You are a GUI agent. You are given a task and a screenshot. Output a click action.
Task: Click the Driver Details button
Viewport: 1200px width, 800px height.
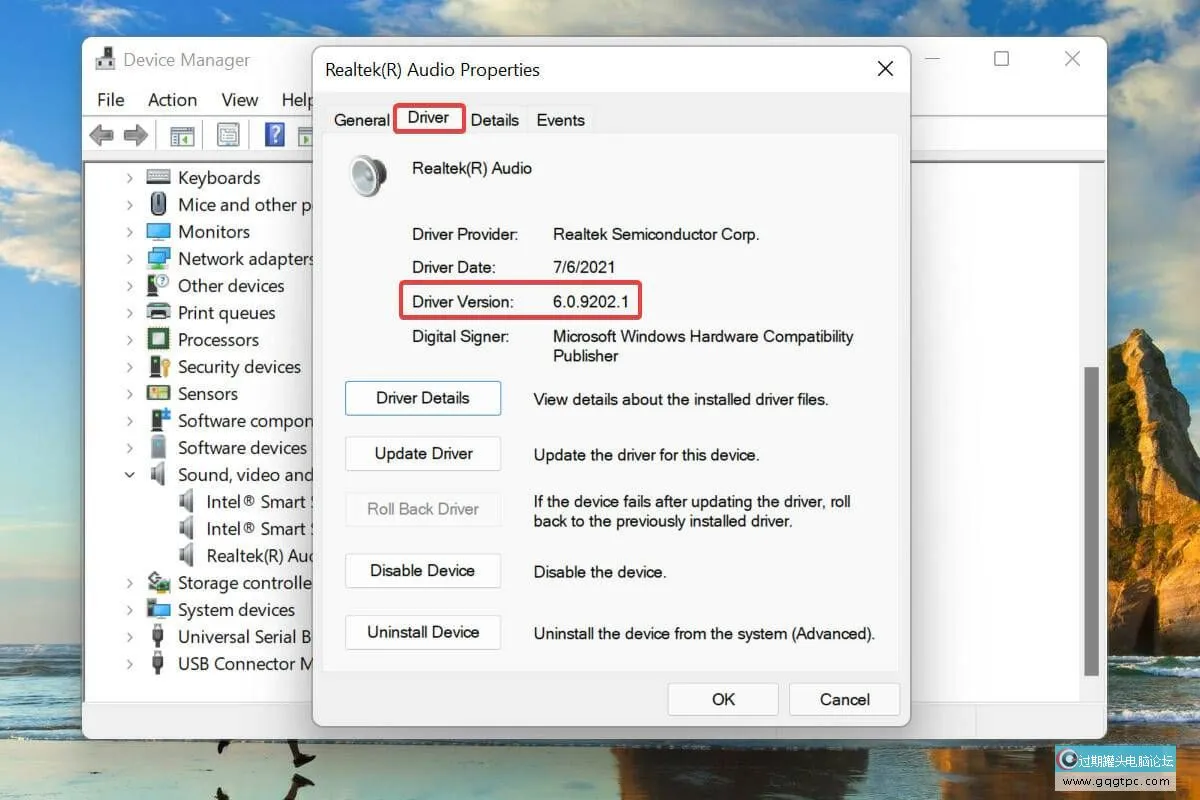pos(423,398)
